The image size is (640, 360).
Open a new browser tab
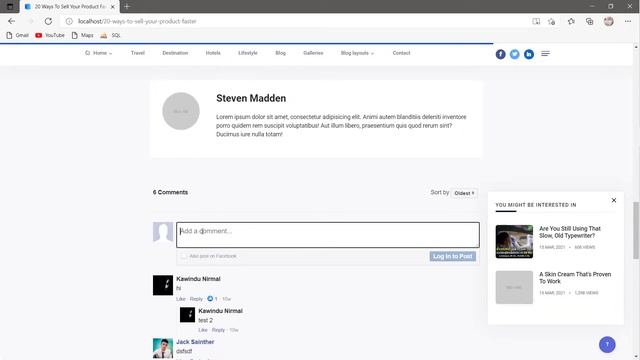tap(127, 7)
